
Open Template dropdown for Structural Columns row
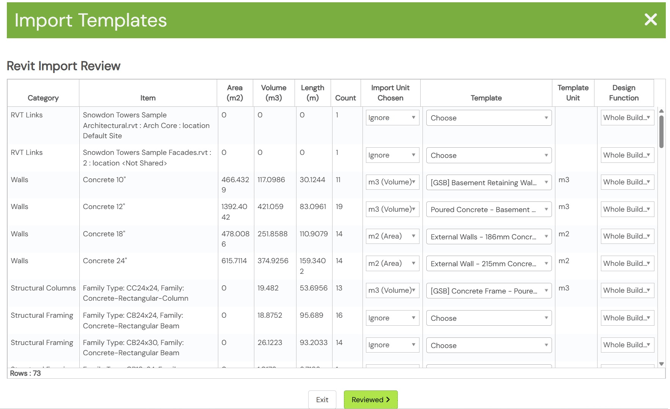point(488,291)
